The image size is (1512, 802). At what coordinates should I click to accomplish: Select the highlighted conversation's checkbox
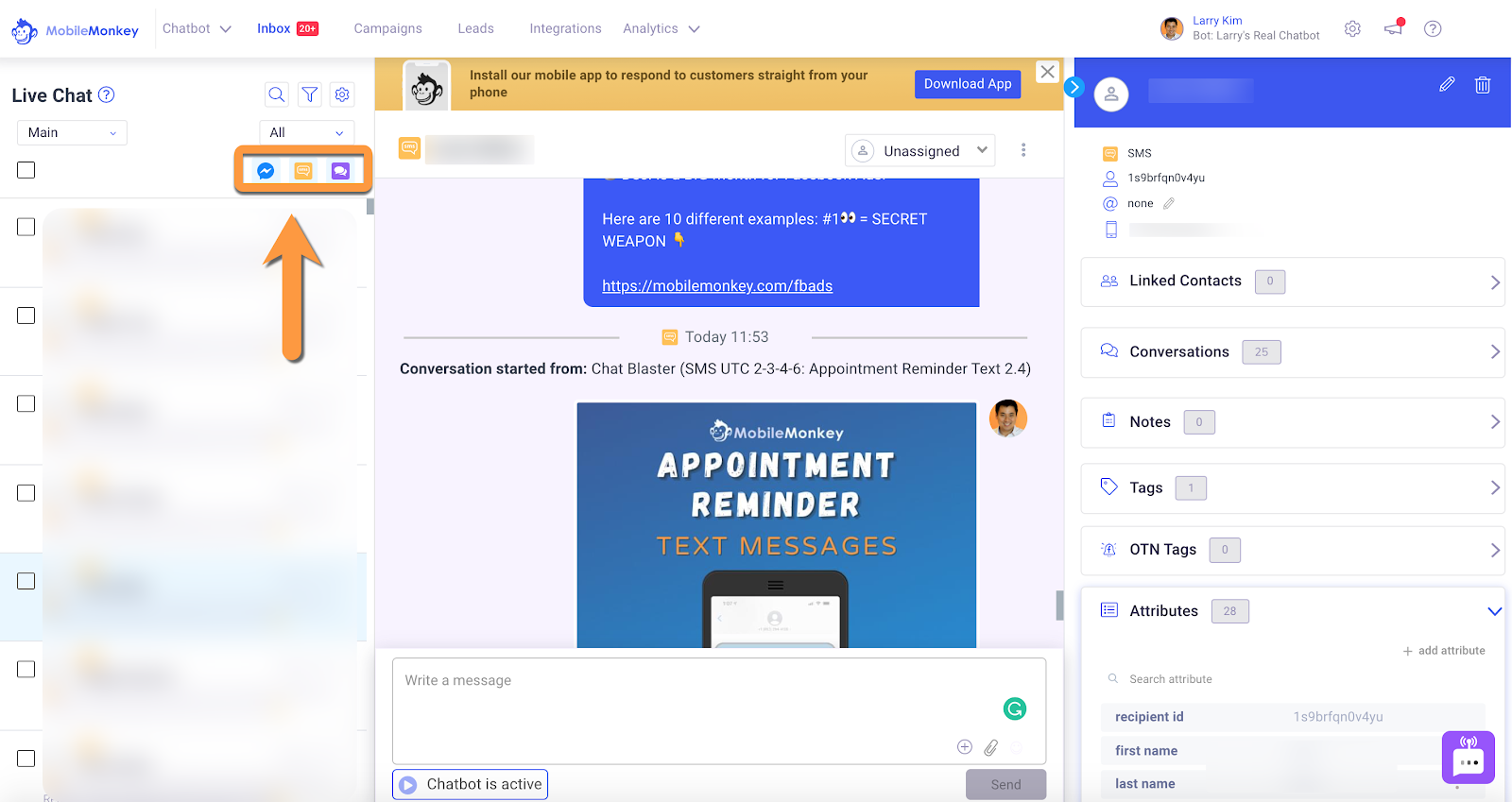coord(26,581)
